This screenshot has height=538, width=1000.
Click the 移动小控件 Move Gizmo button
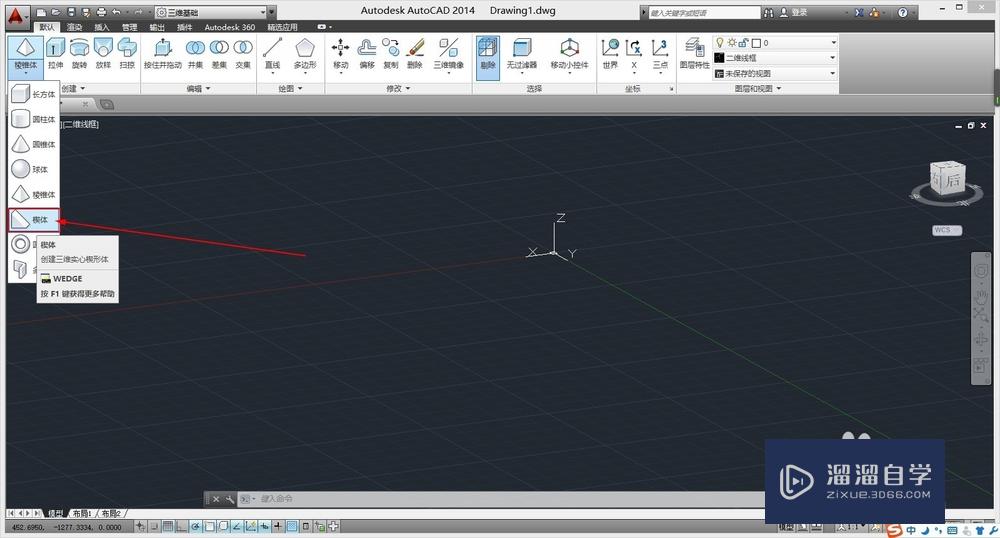(x=570, y=54)
